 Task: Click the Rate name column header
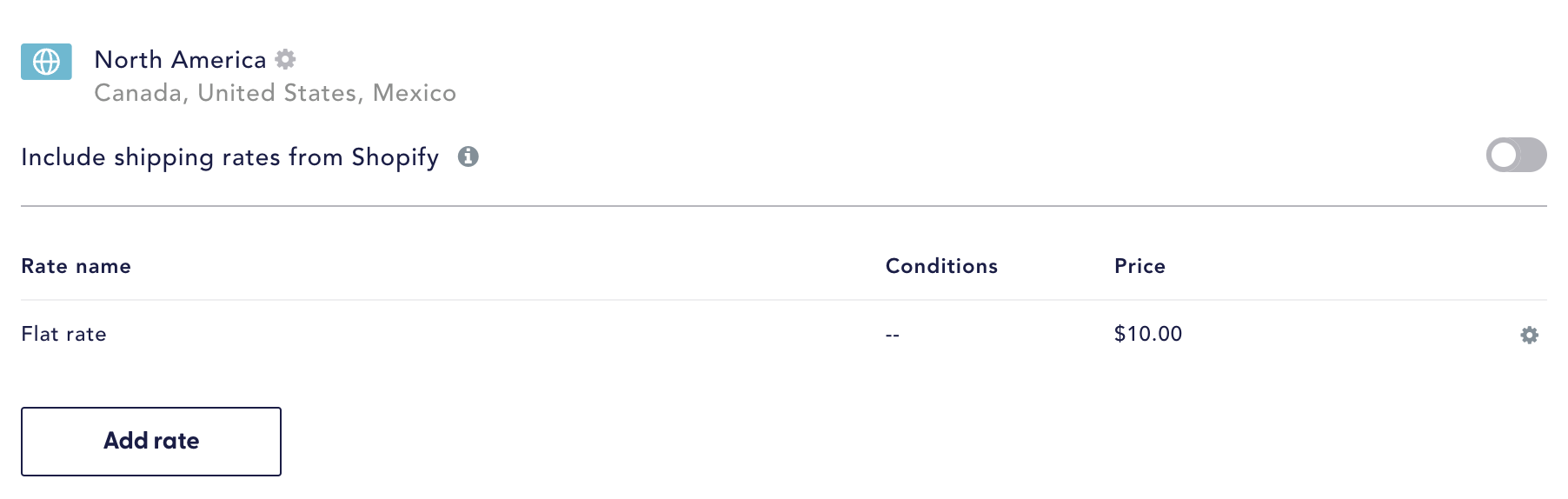tap(76, 266)
